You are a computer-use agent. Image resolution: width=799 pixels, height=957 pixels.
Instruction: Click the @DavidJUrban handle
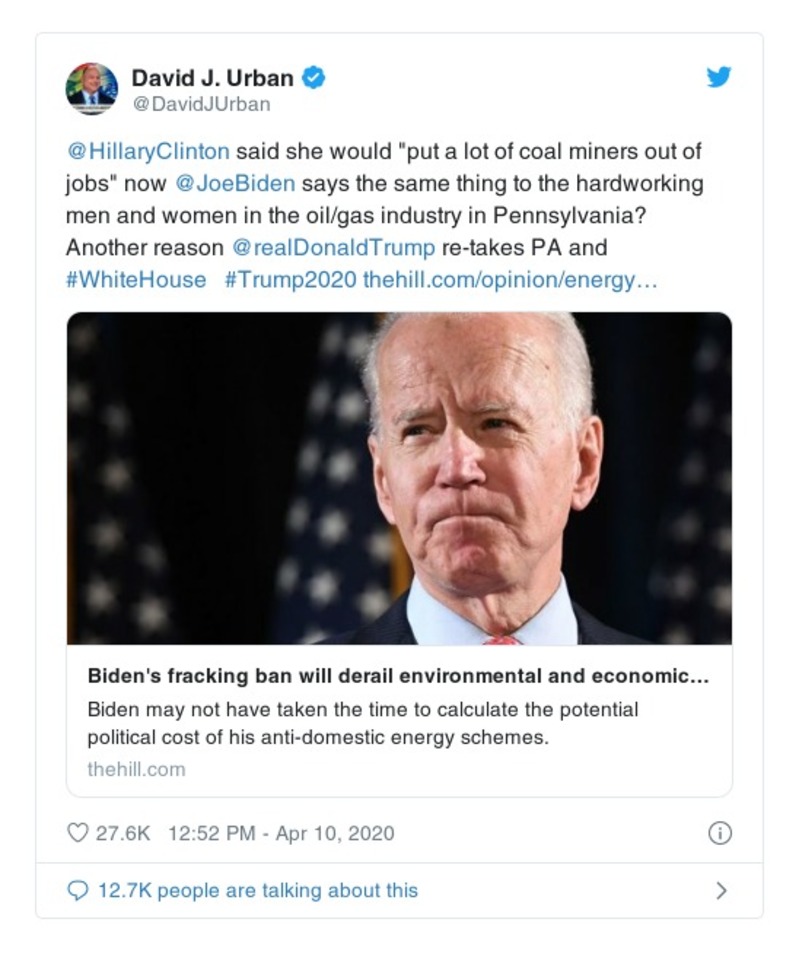pos(201,104)
